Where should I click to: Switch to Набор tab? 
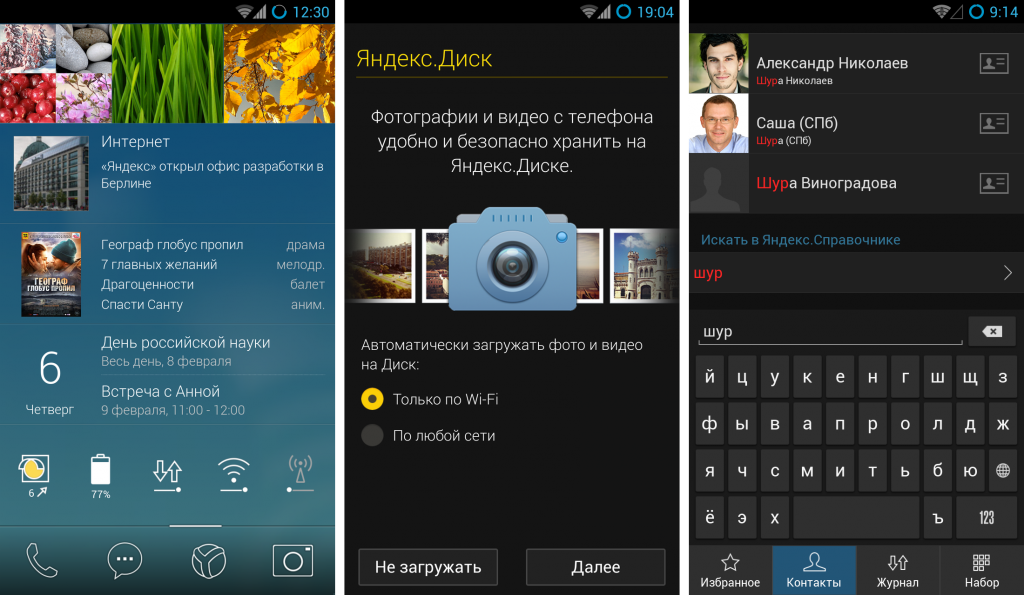click(982, 570)
